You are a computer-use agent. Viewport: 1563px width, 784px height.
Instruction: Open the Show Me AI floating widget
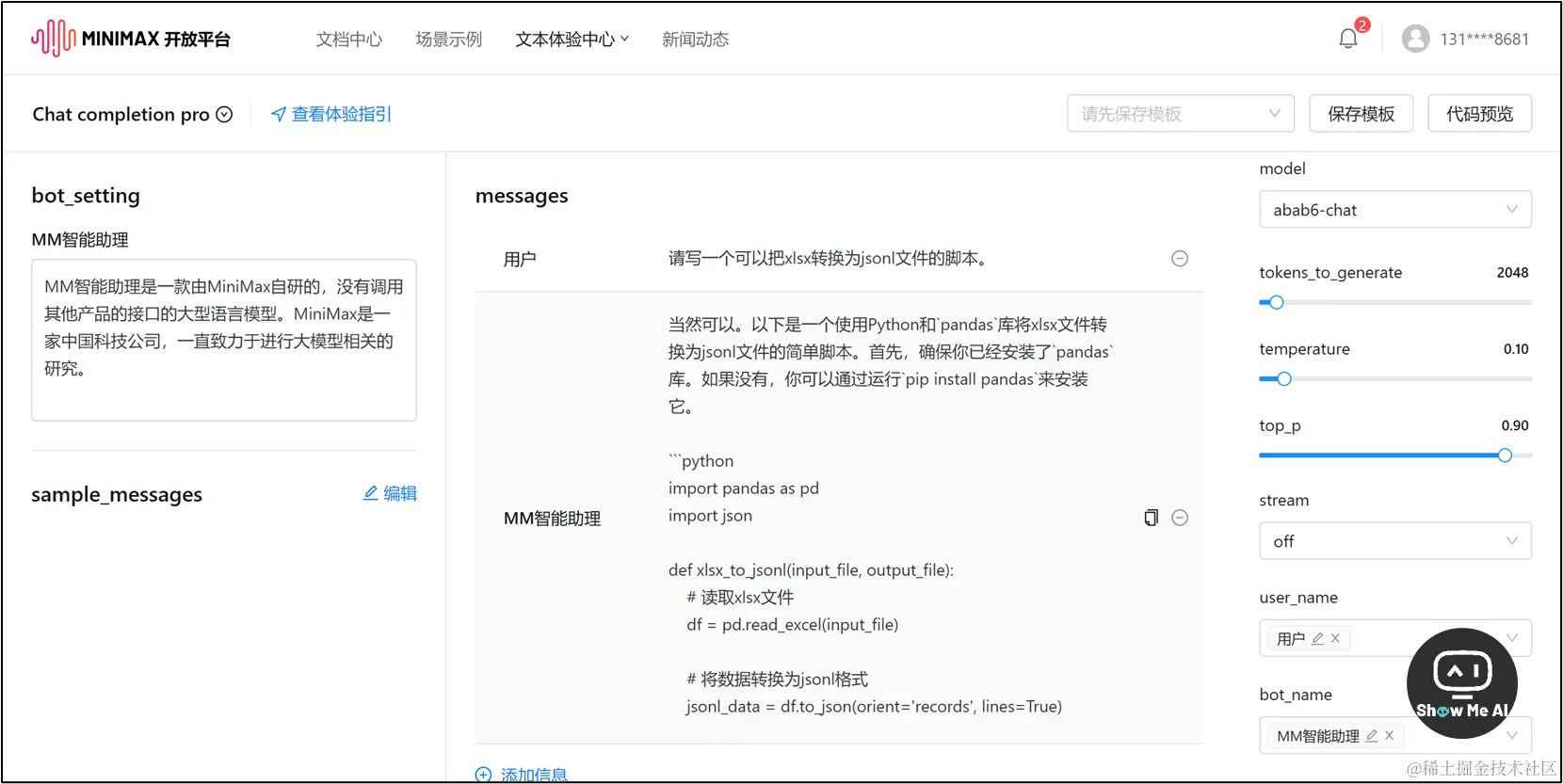pyautogui.click(x=1461, y=683)
